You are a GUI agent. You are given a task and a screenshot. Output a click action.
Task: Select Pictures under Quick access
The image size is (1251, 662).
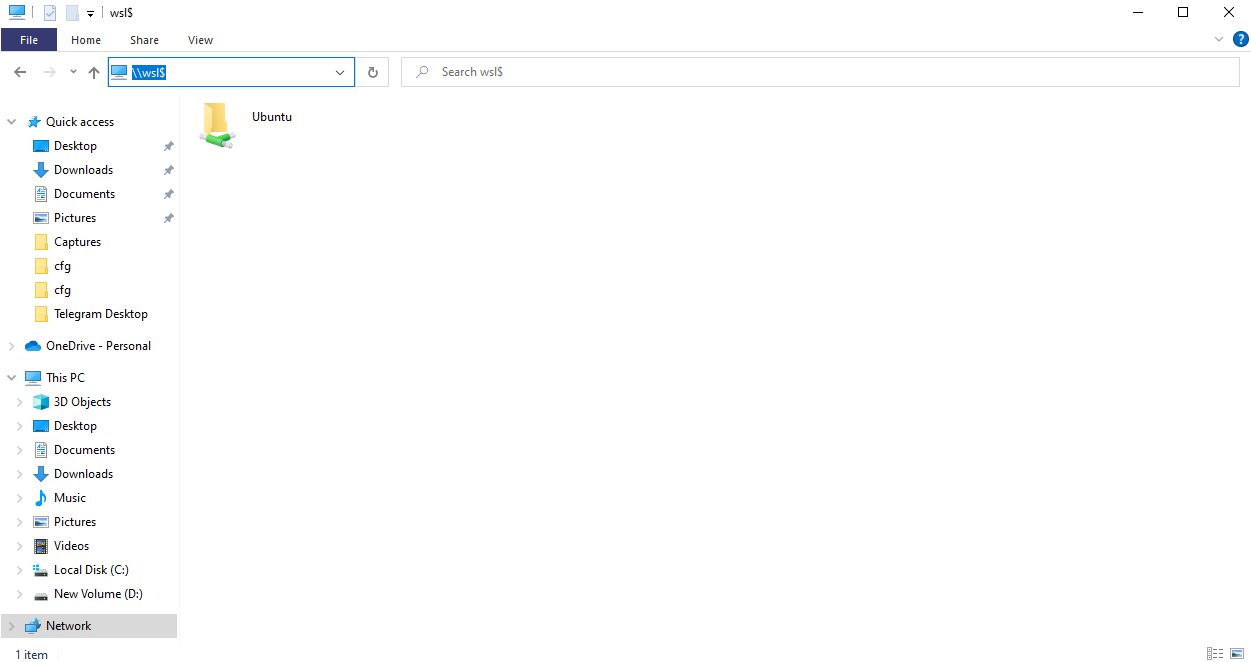[x=75, y=218]
